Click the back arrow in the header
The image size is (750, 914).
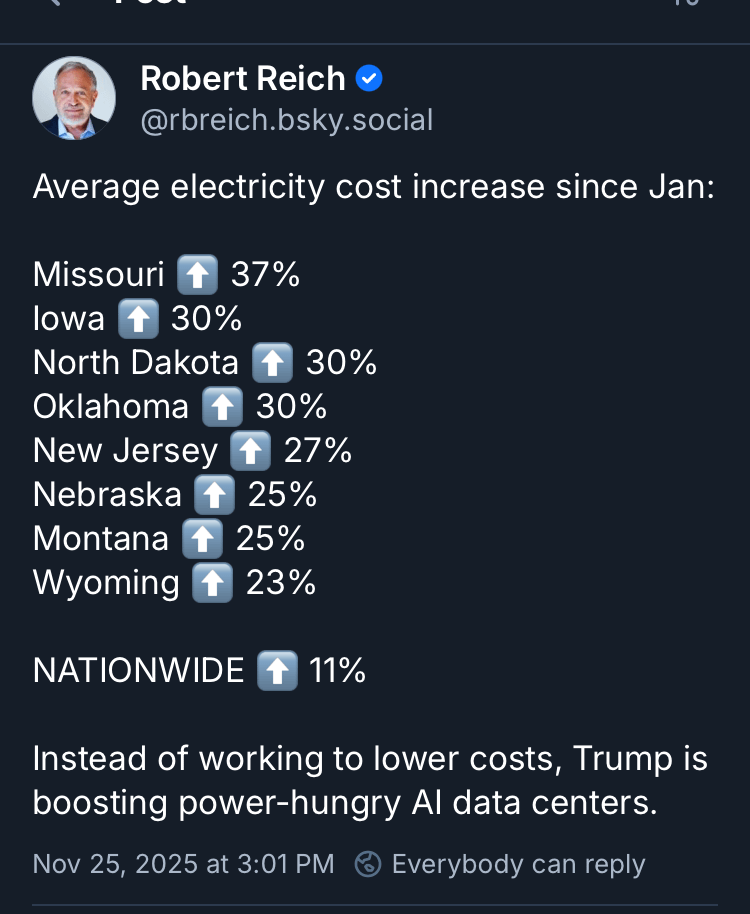coord(55,3)
